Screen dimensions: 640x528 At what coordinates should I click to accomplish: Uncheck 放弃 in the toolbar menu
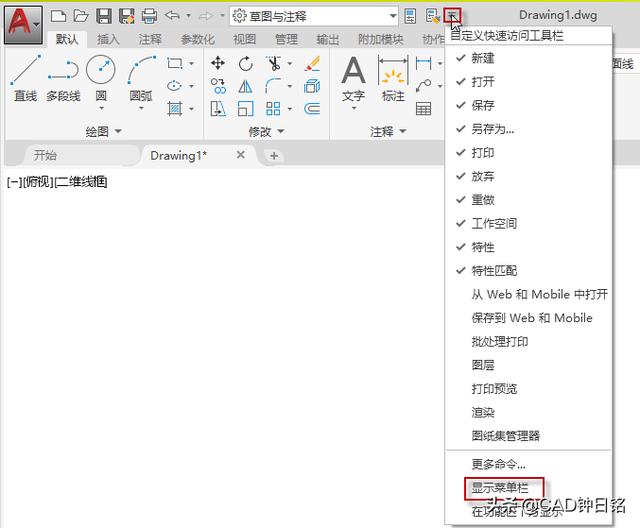[529, 177]
